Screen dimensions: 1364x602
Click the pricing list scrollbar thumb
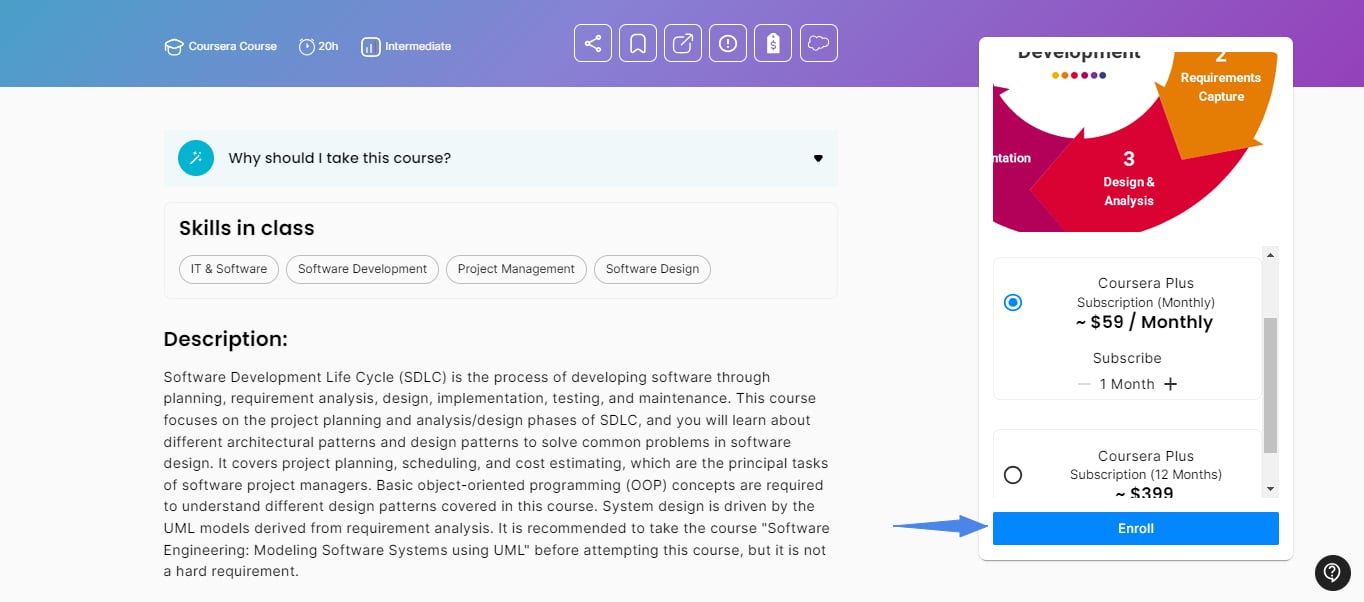pos(1271,385)
